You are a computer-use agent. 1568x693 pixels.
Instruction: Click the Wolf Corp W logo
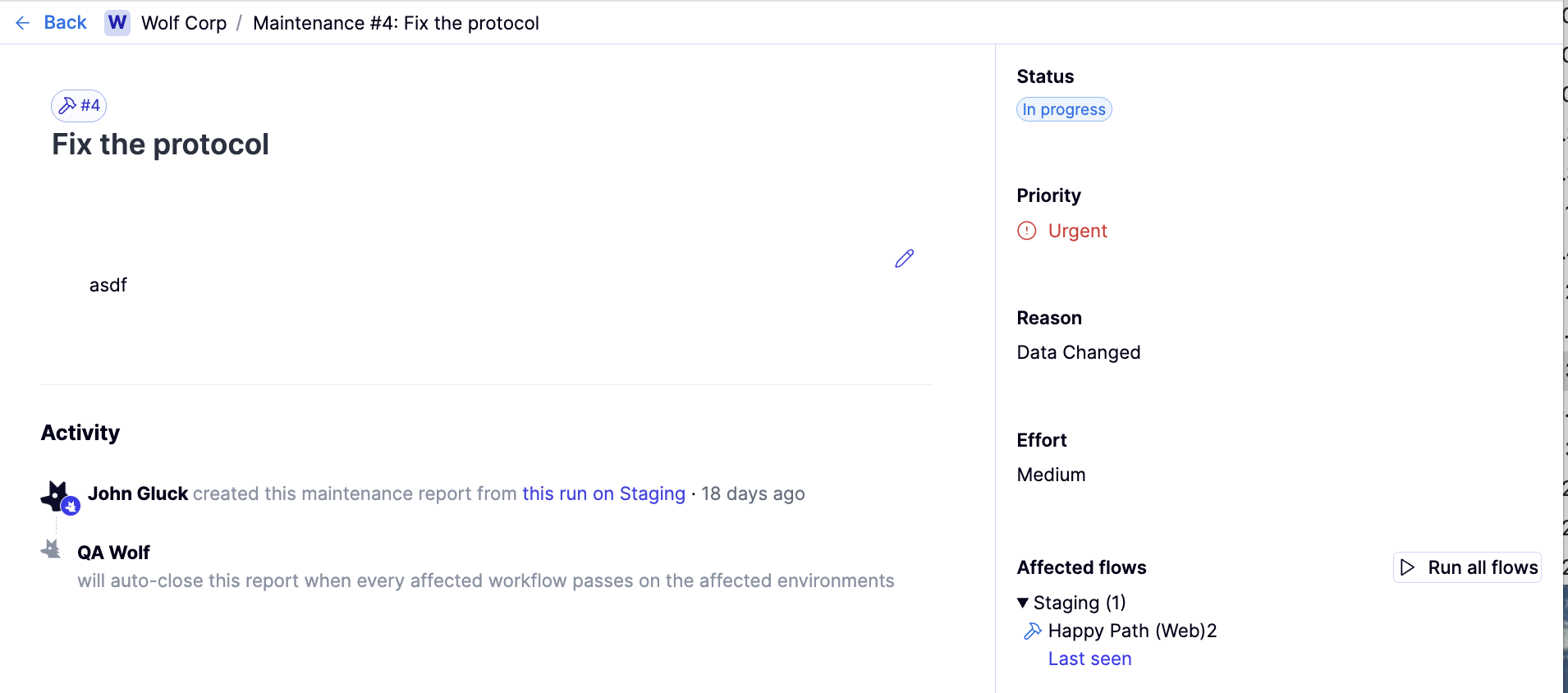(x=117, y=23)
